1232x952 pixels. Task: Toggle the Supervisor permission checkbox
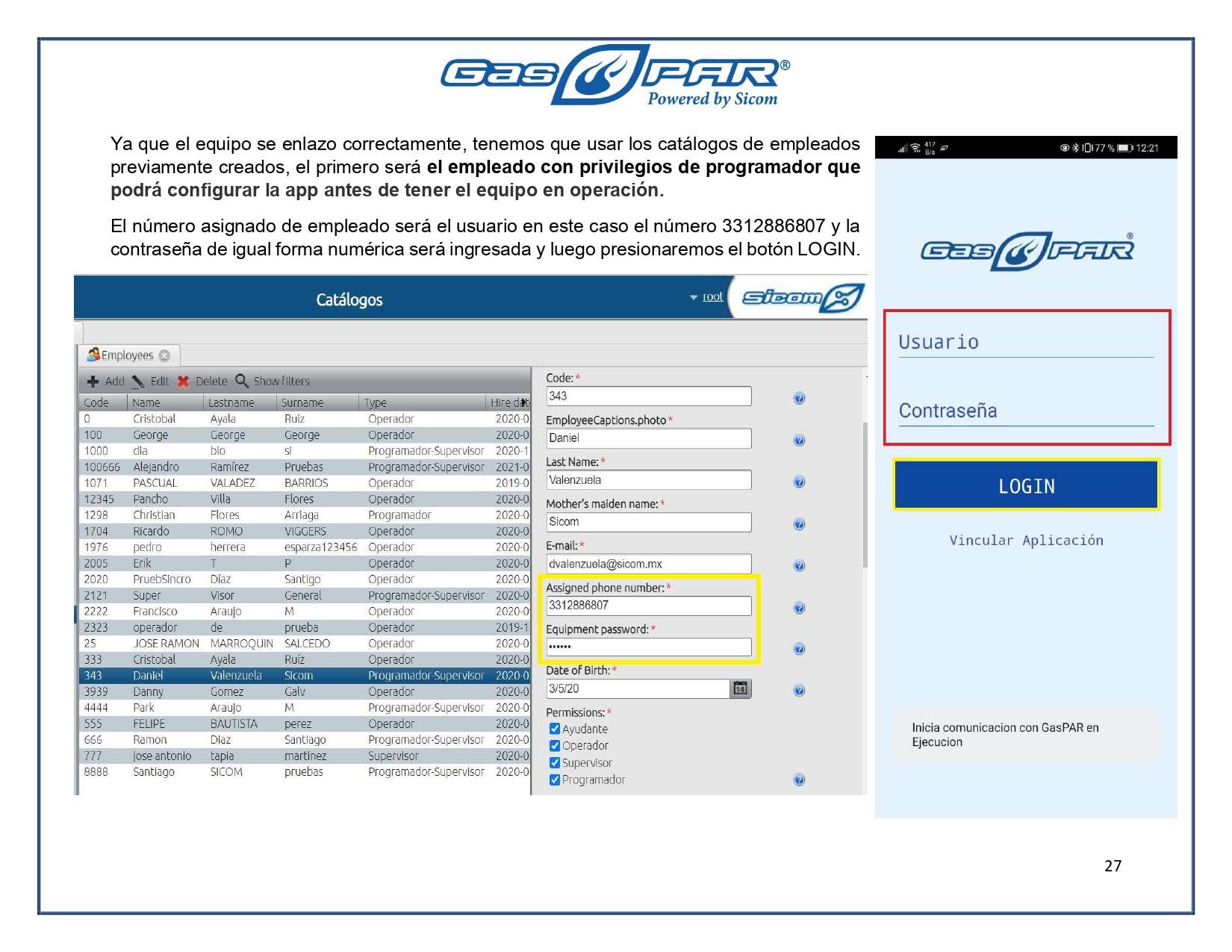[x=554, y=763]
